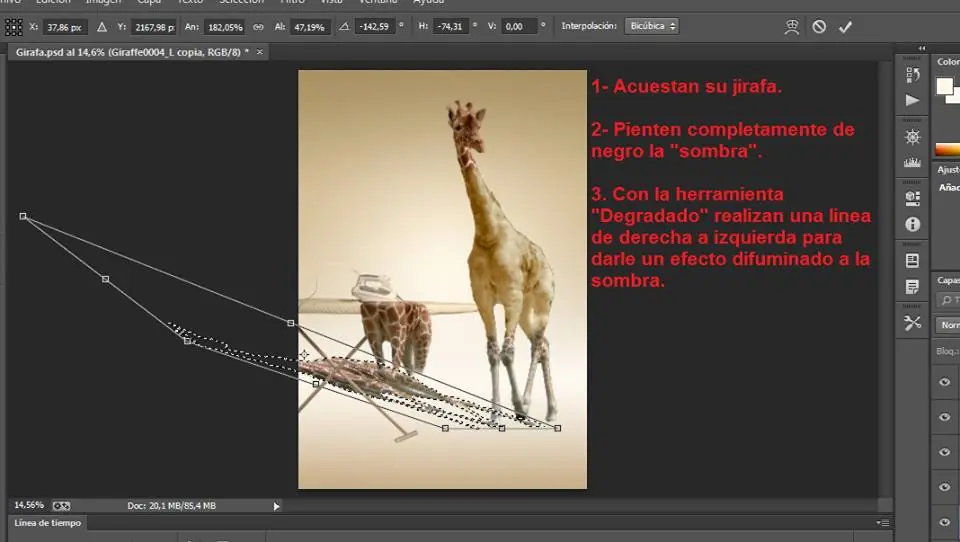
Task: Click the An width field showing 182,05%
Action: click(x=225, y=27)
